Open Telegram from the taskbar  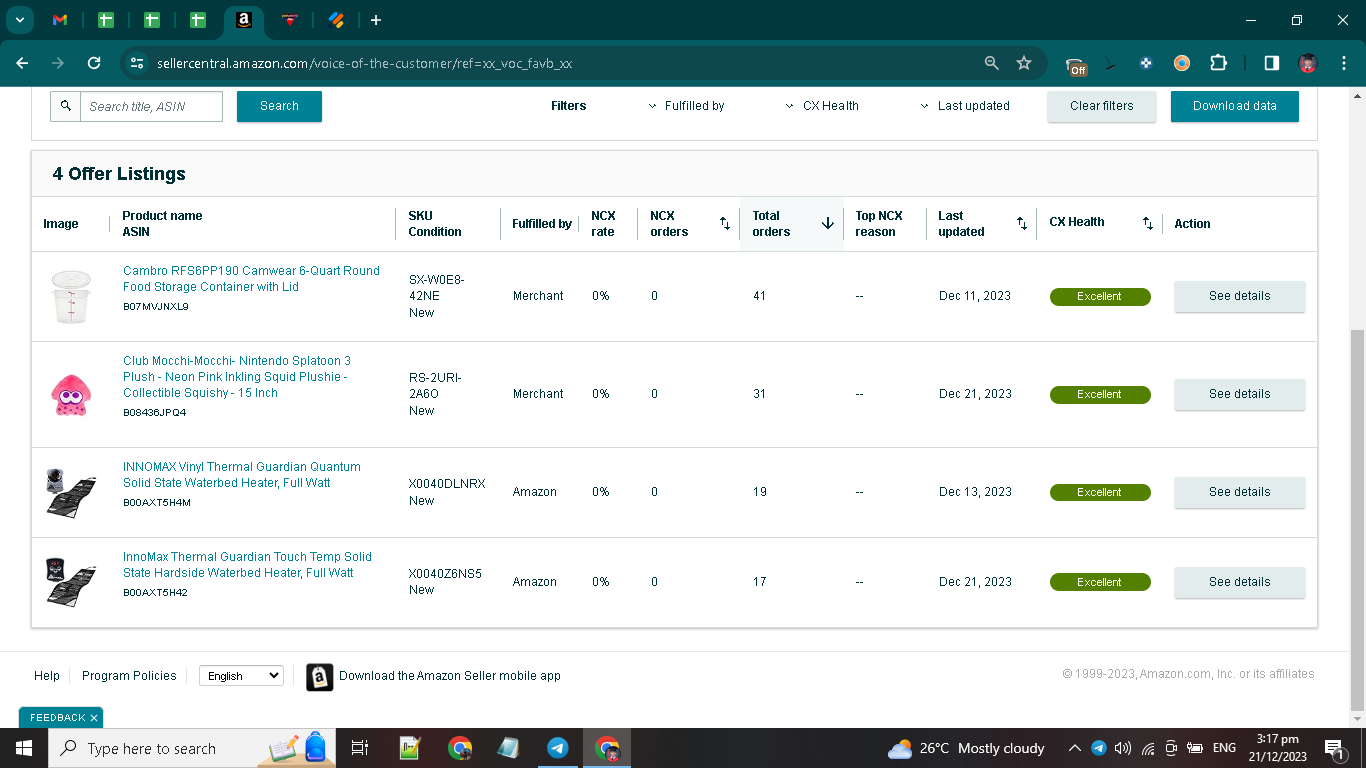(558, 748)
